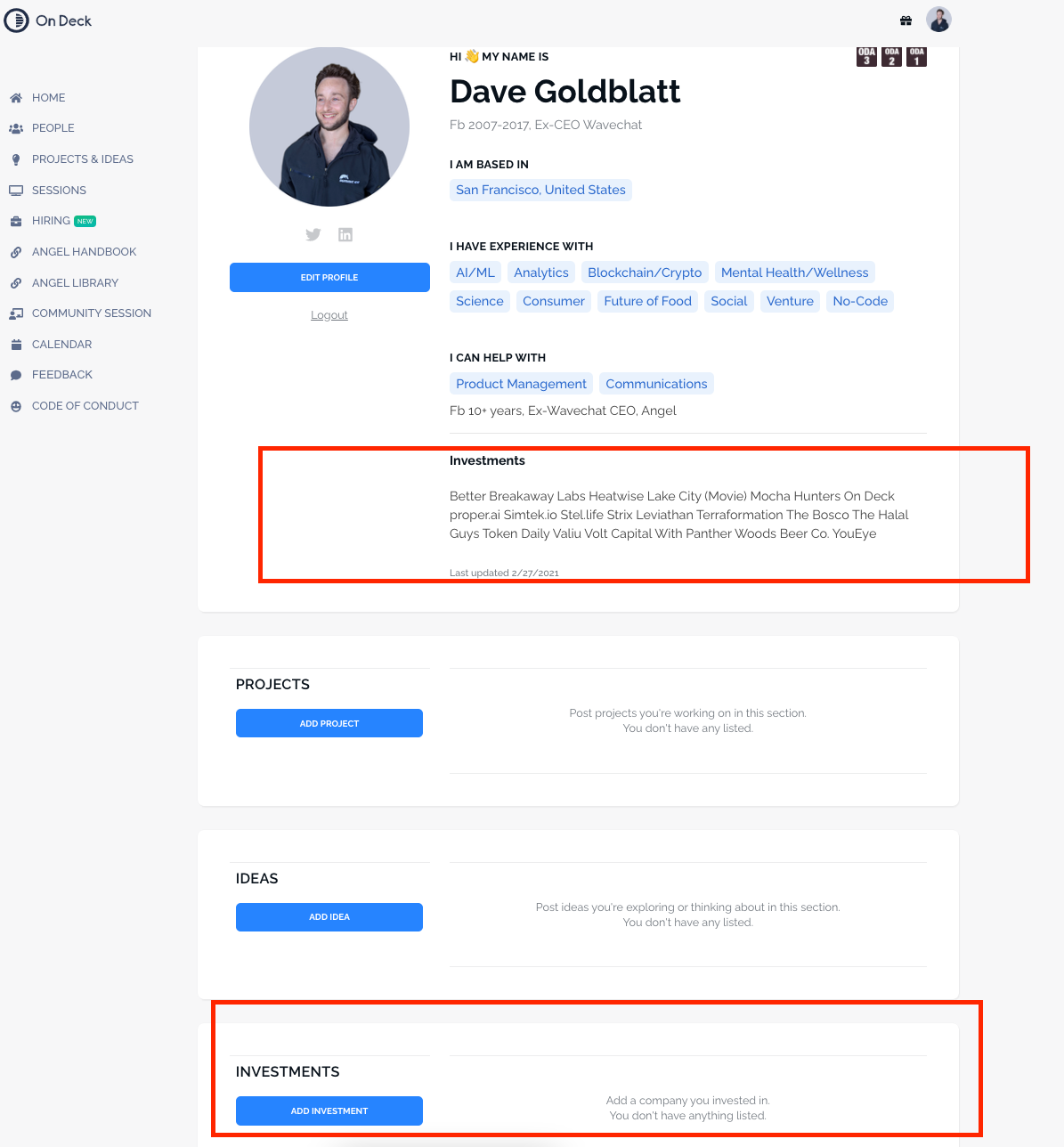Open the Hiring menu item
1064x1147 pixels.
point(51,221)
